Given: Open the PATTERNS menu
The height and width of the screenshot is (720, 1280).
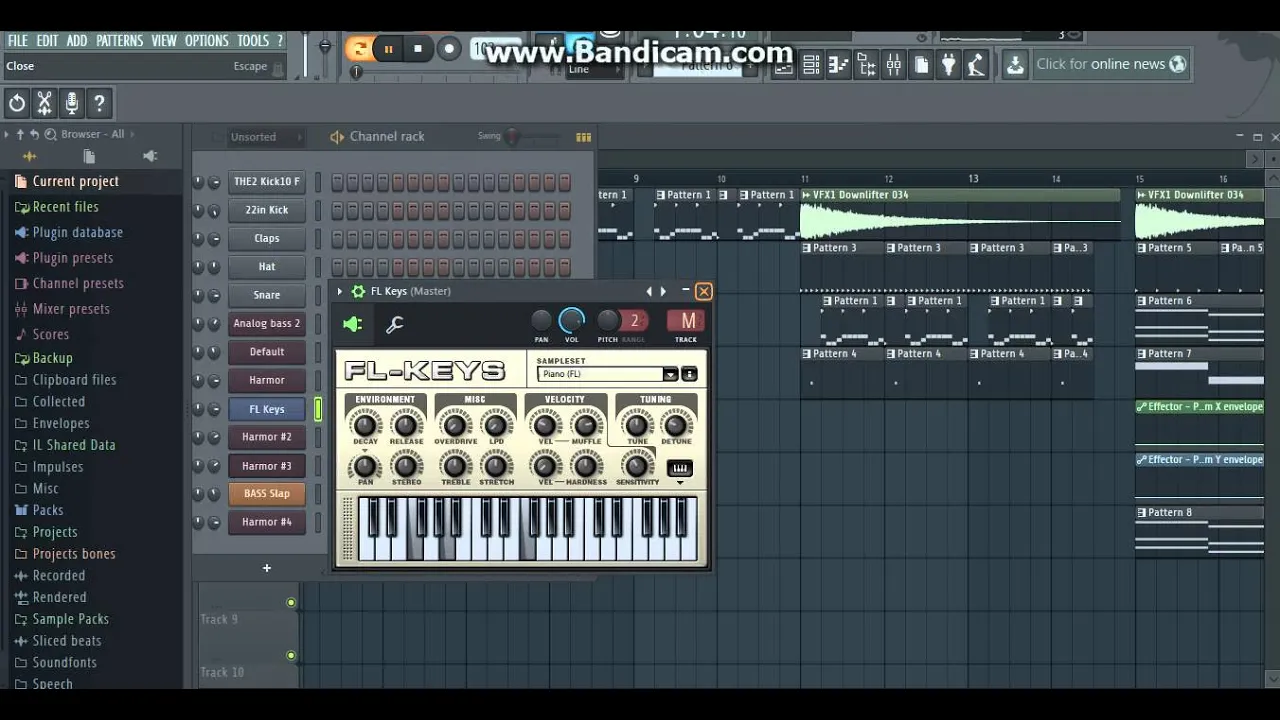Looking at the screenshot, I should click(x=119, y=41).
